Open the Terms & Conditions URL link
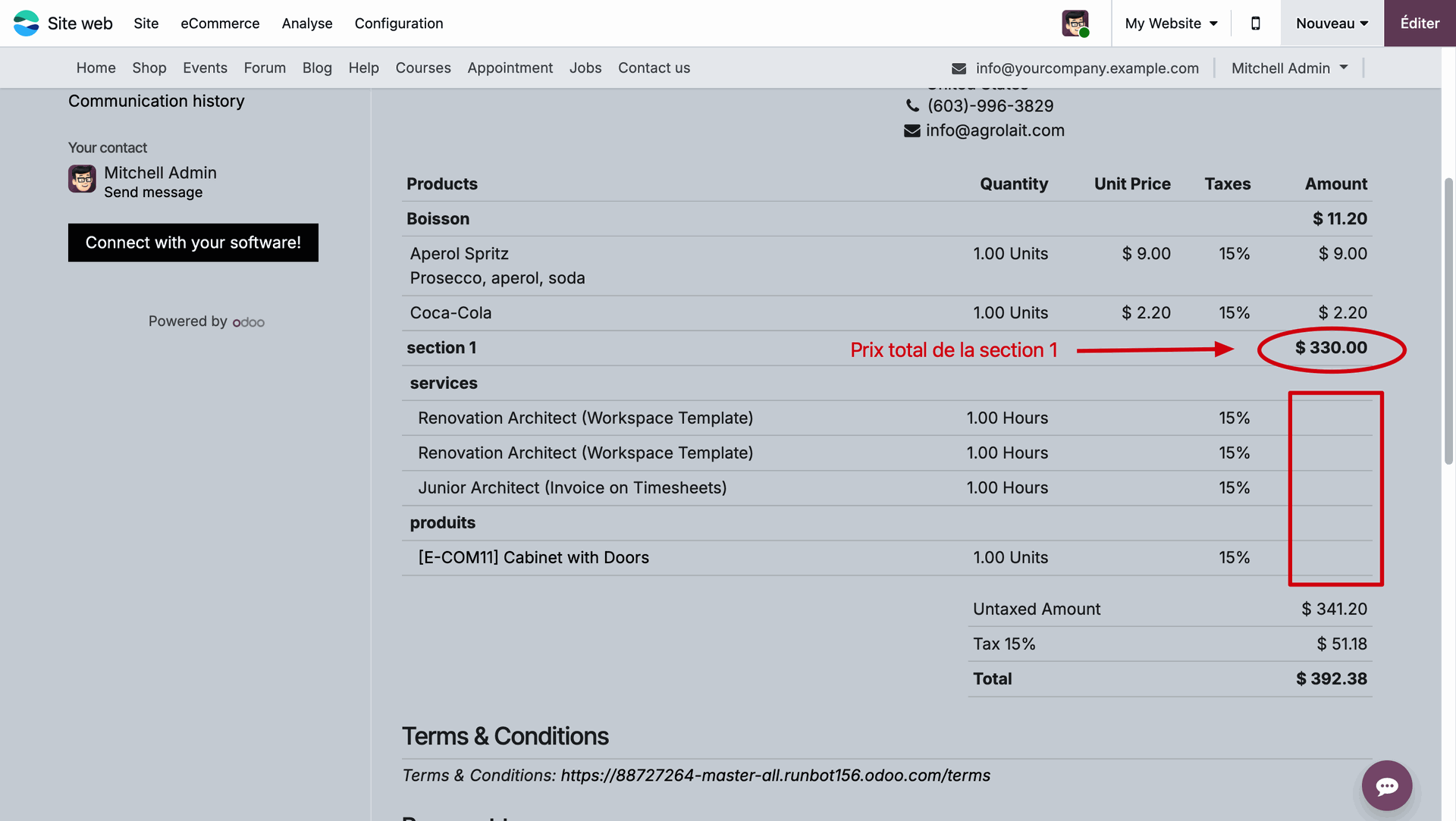 click(775, 776)
